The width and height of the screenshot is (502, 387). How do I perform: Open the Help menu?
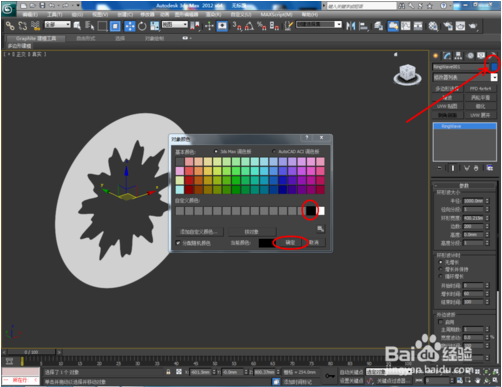tap(310, 15)
